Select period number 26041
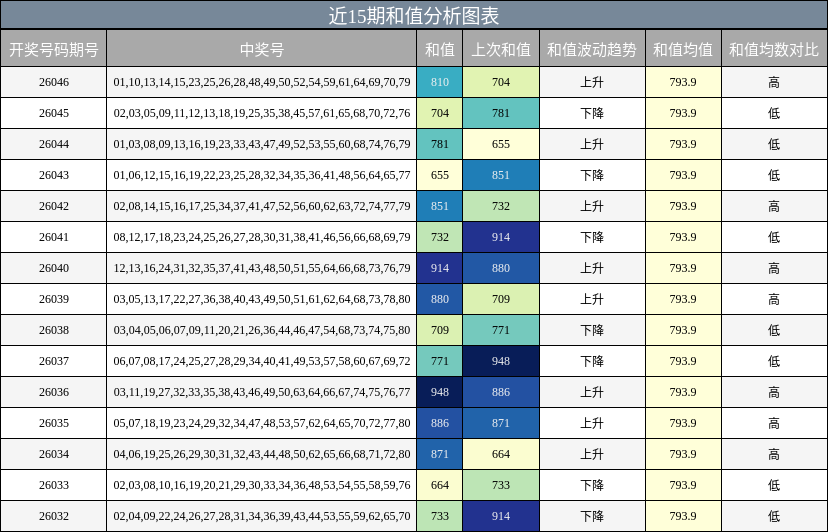This screenshot has height=532, width=828. (x=54, y=237)
